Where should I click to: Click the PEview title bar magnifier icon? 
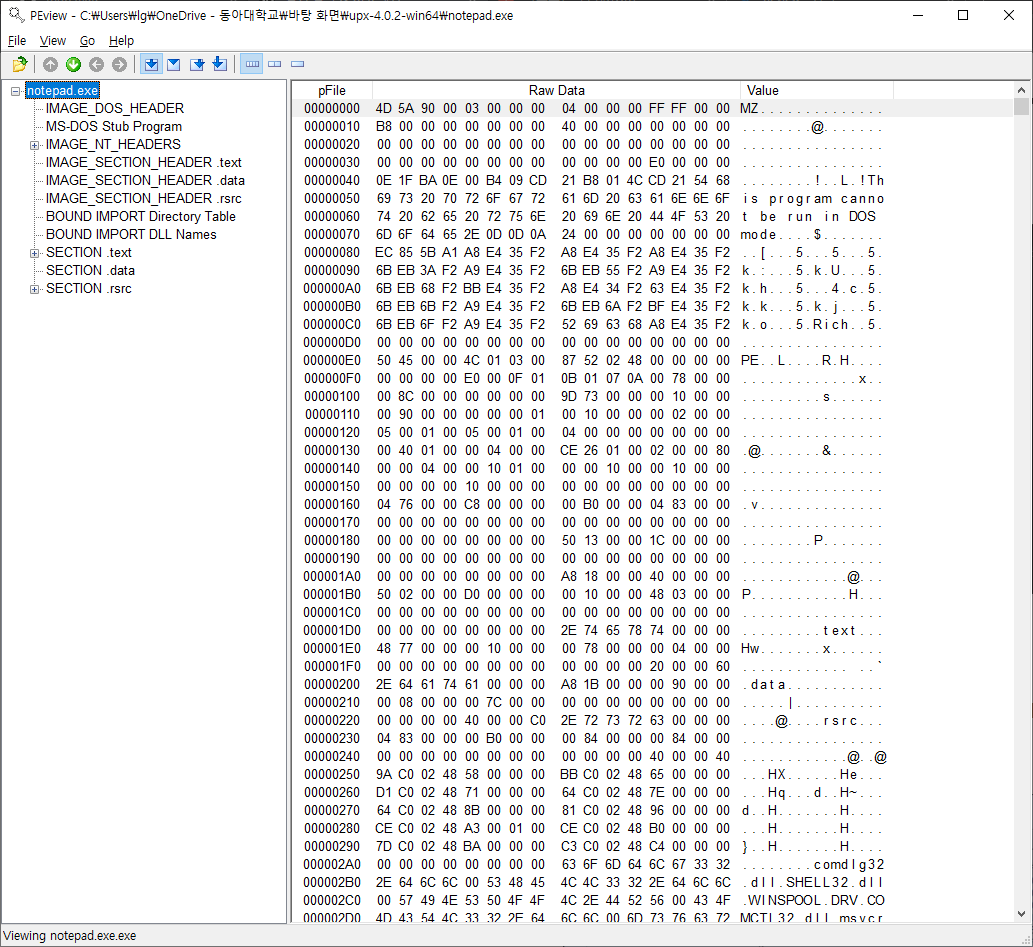16,14
